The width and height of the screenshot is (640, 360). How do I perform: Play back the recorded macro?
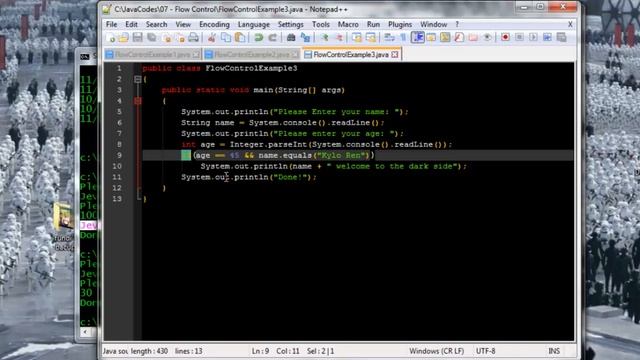(533, 38)
